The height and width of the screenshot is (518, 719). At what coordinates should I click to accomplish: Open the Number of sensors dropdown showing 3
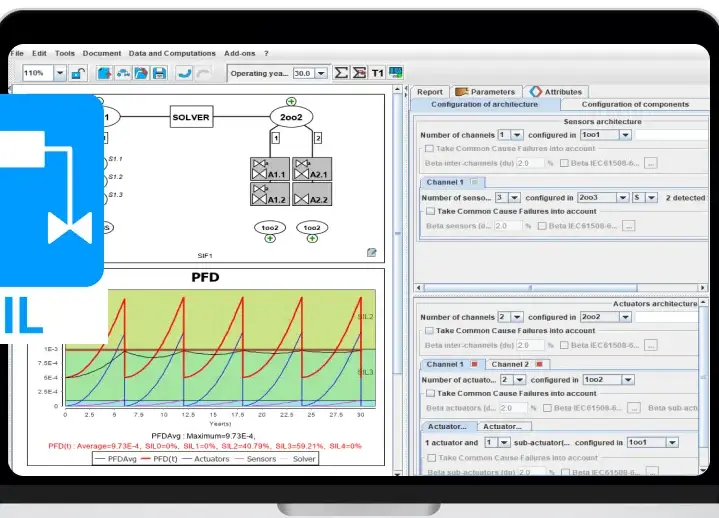[x=514, y=198]
